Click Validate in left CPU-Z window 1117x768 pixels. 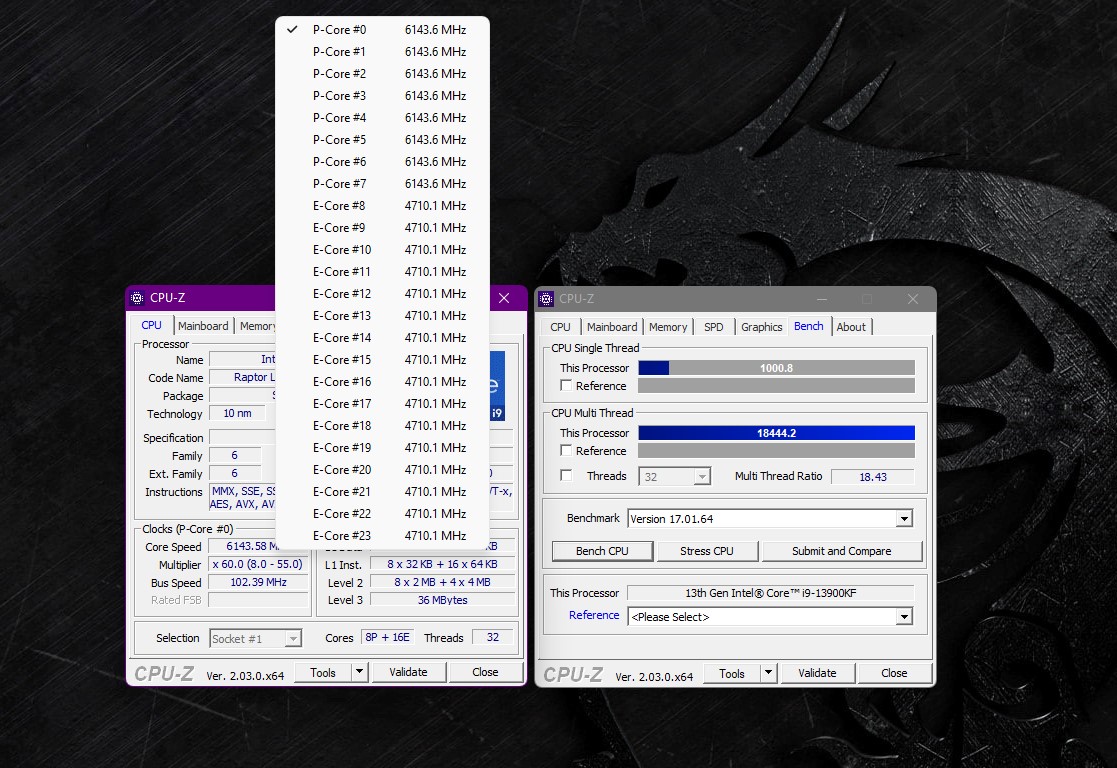click(408, 672)
